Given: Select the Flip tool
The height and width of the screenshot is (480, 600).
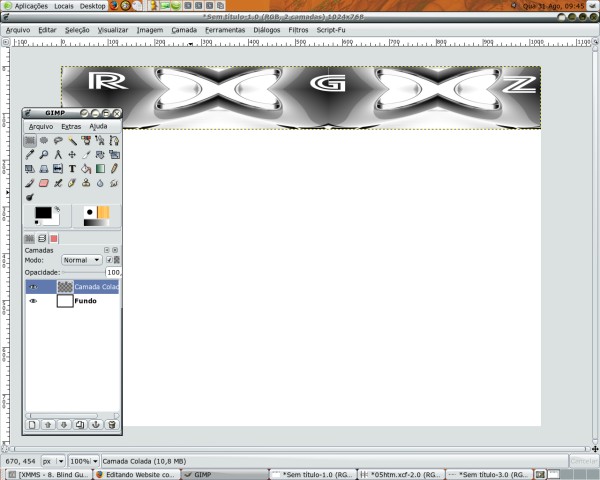Looking at the screenshot, I should [58, 169].
